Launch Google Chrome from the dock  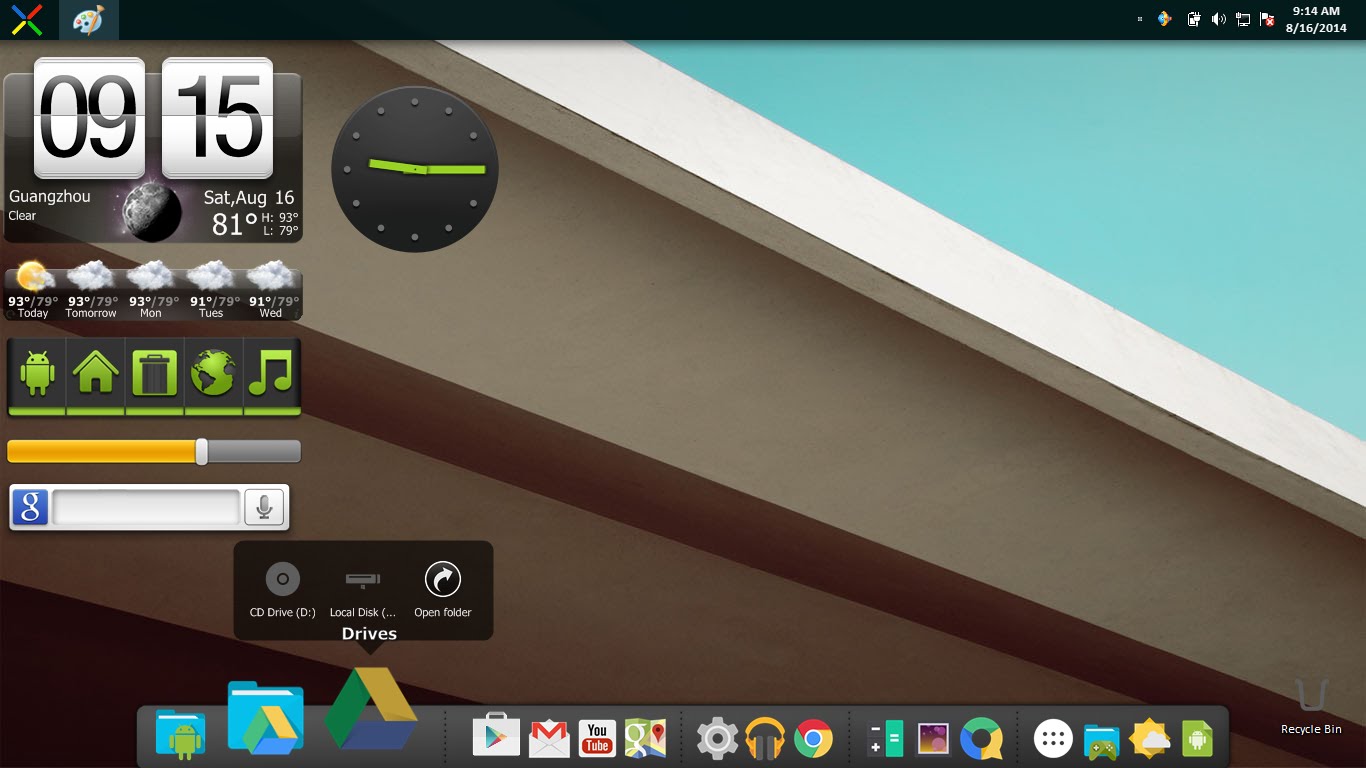coord(813,739)
